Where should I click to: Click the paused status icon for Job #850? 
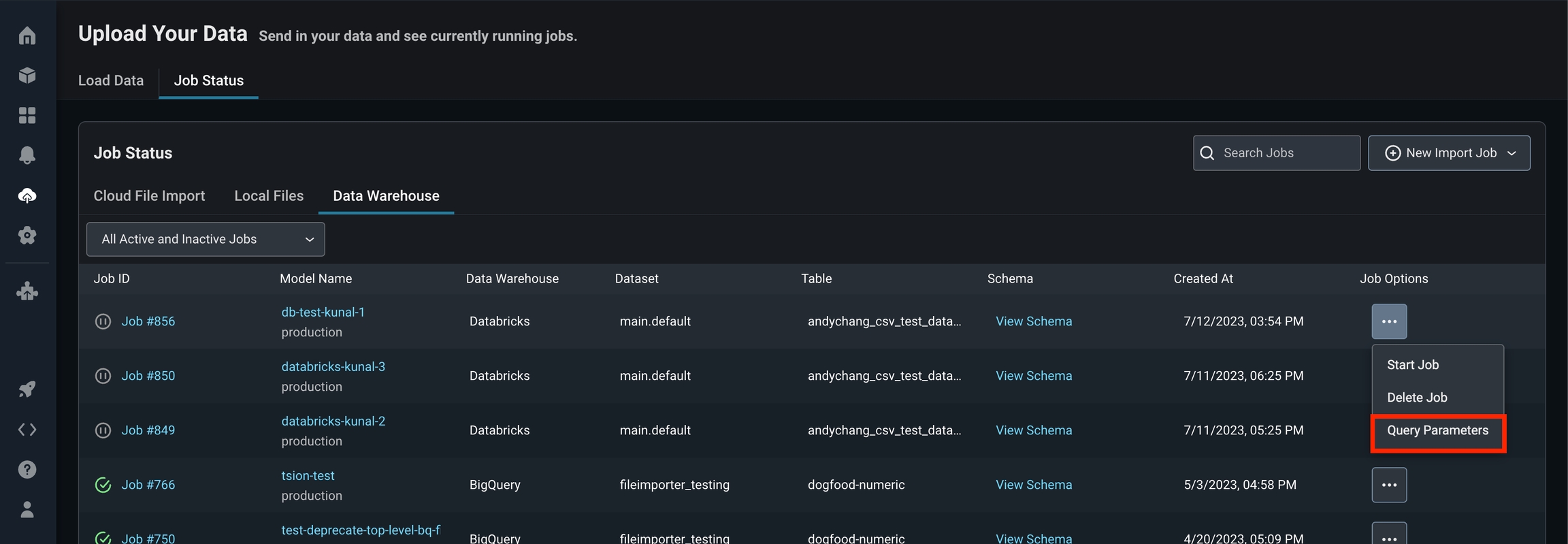[x=103, y=376]
